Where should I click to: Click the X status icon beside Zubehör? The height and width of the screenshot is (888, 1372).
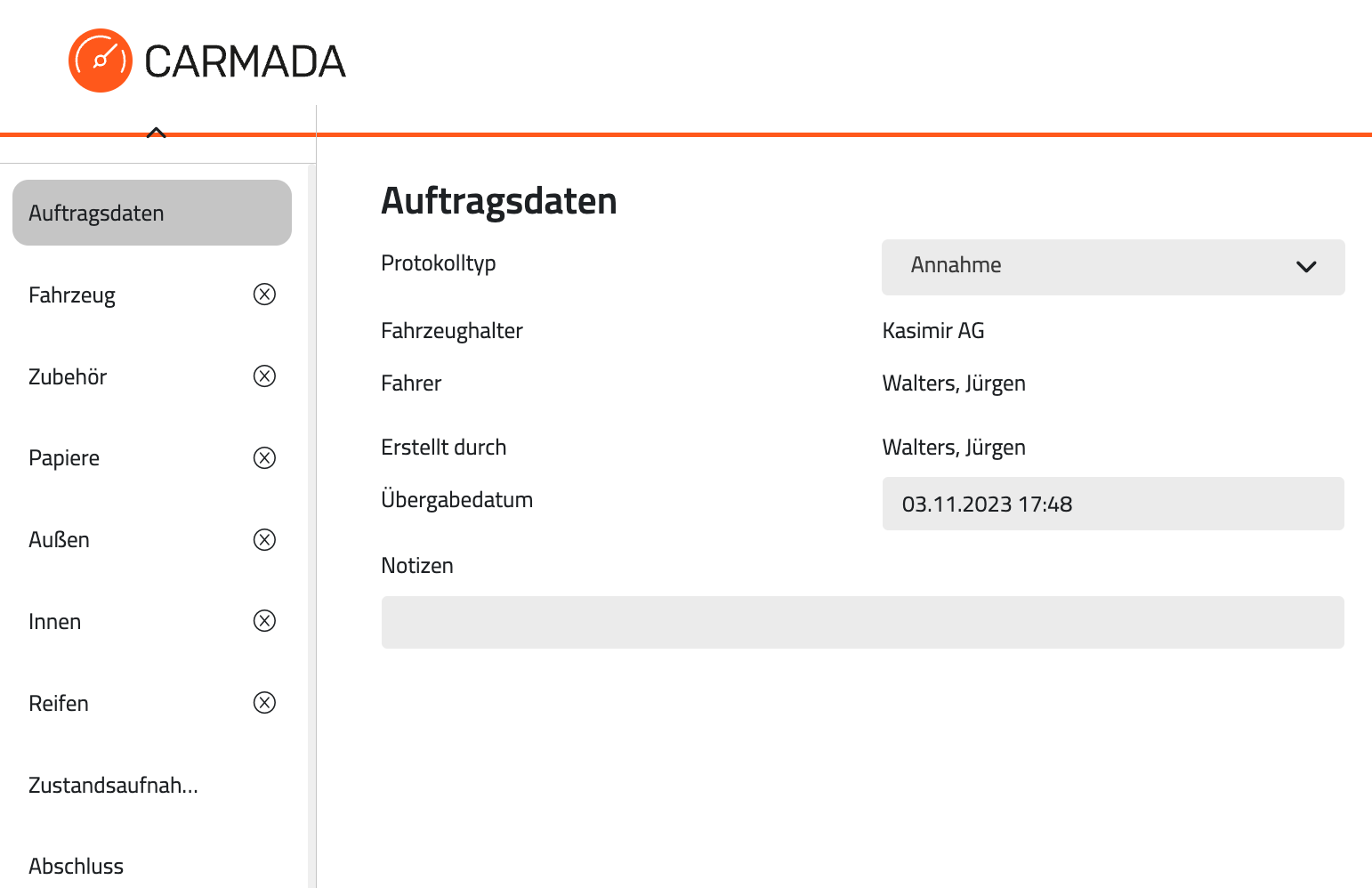coord(264,376)
